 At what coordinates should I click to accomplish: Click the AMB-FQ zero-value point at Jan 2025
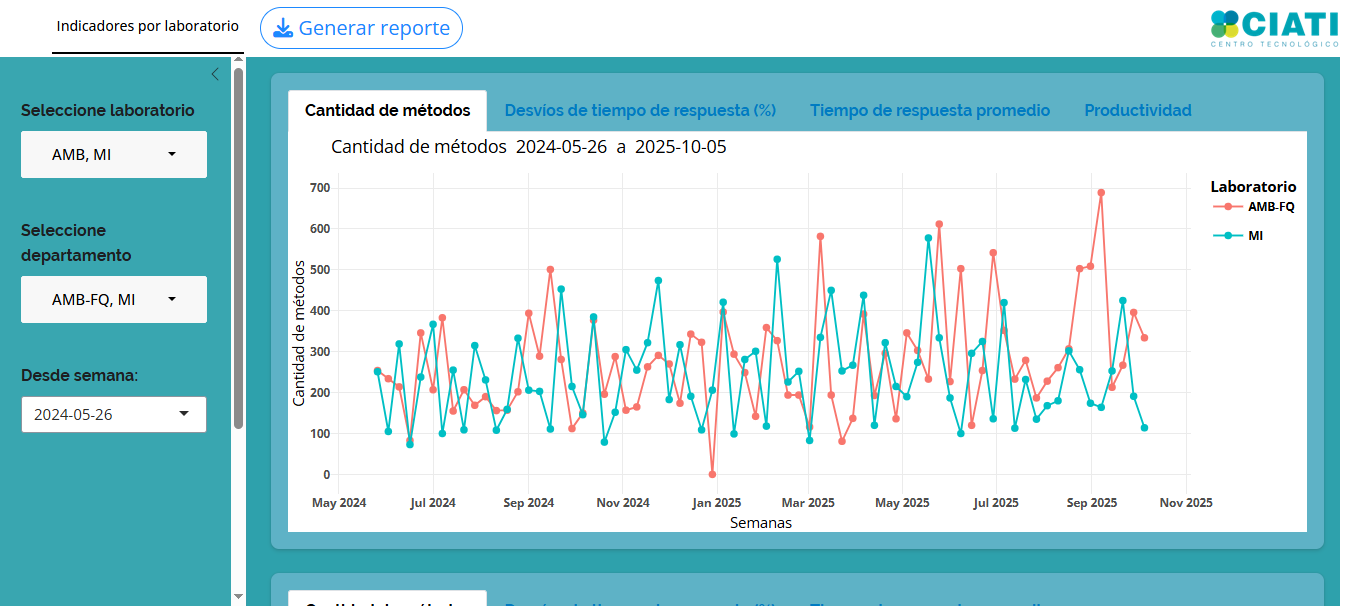click(x=712, y=474)
